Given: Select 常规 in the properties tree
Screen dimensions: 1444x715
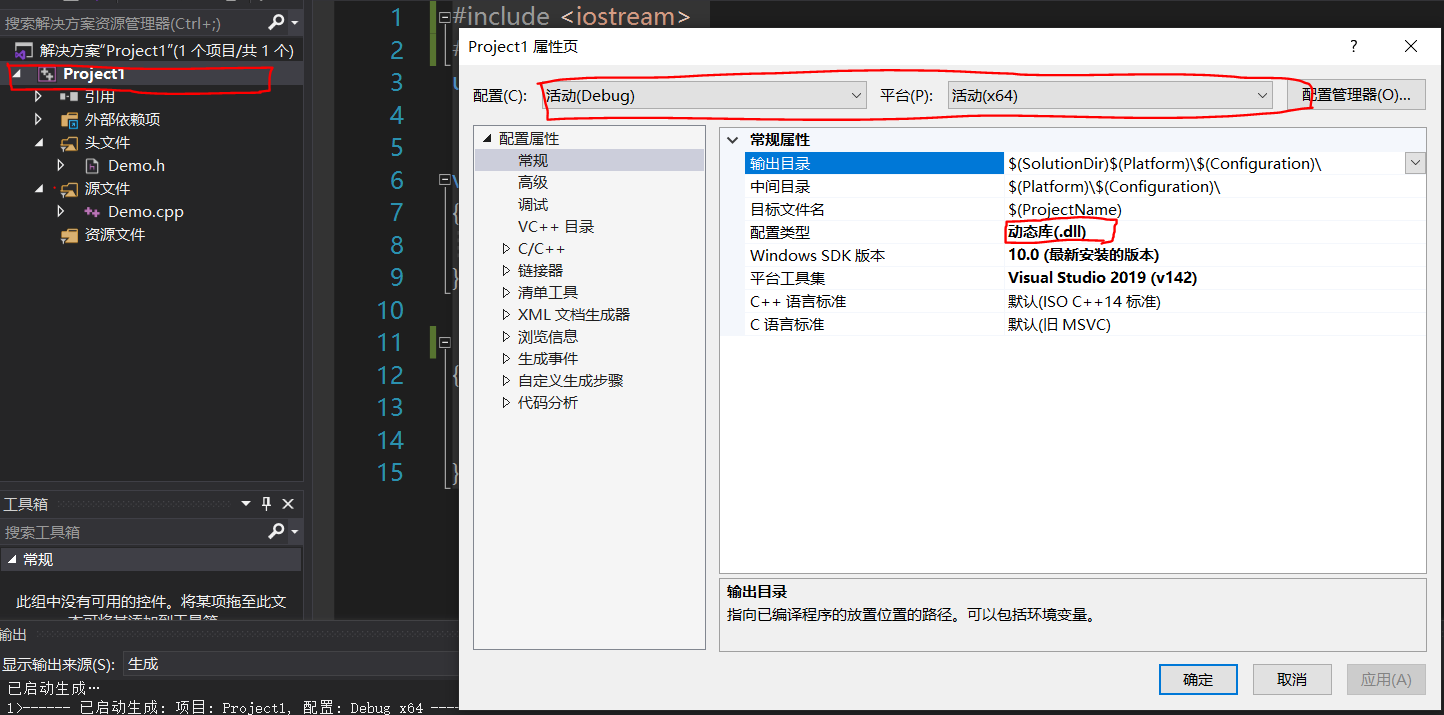Looking at the screenshot, I should [533, 161].
